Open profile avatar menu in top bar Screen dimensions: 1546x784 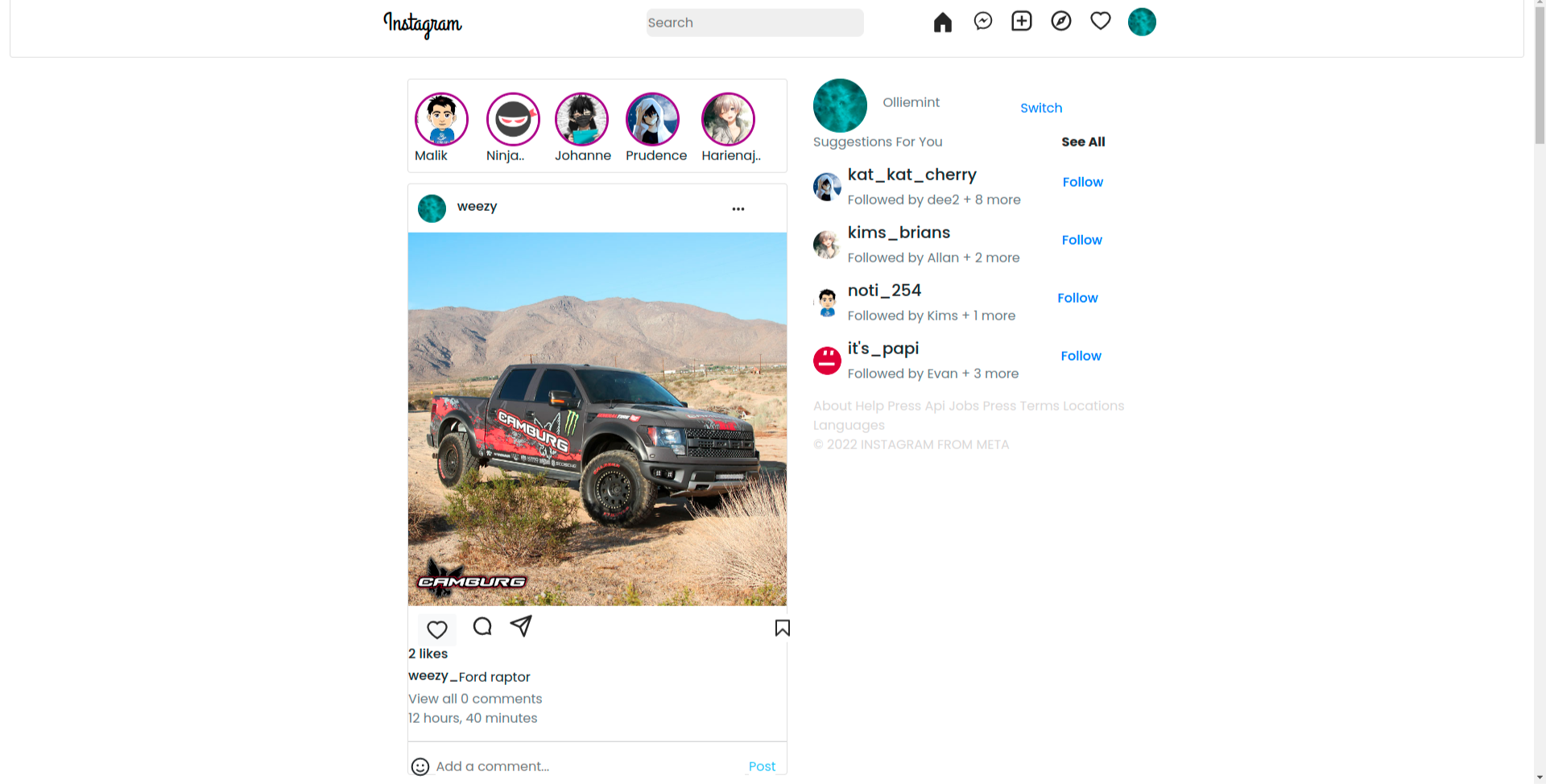click(x=1142, y=22)
